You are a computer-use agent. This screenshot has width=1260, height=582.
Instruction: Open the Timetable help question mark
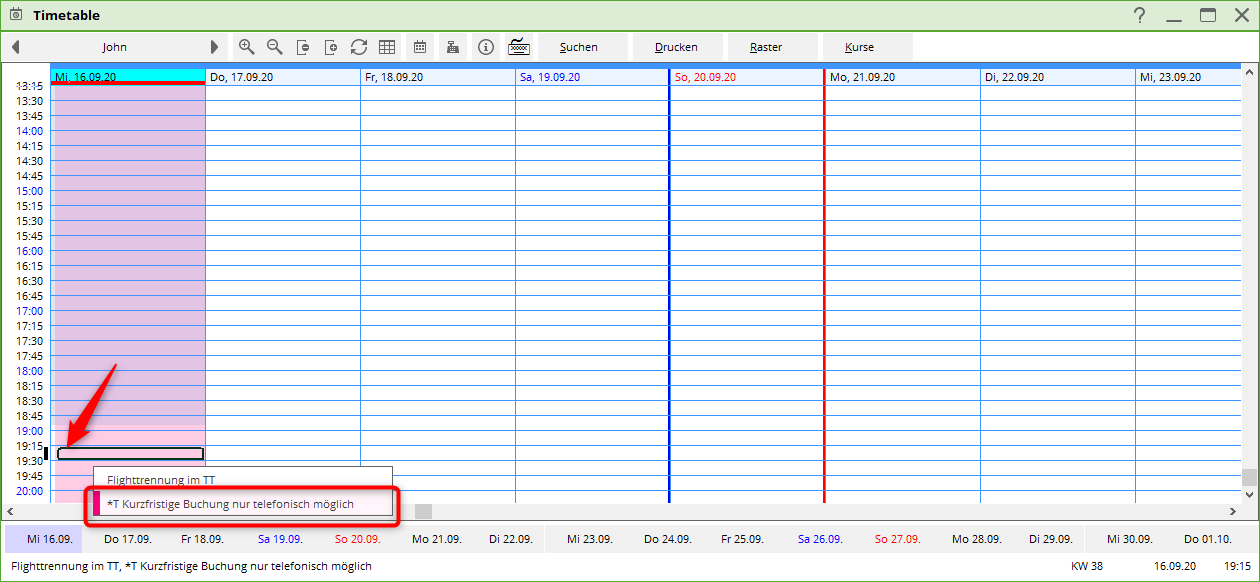point(1139,15)
